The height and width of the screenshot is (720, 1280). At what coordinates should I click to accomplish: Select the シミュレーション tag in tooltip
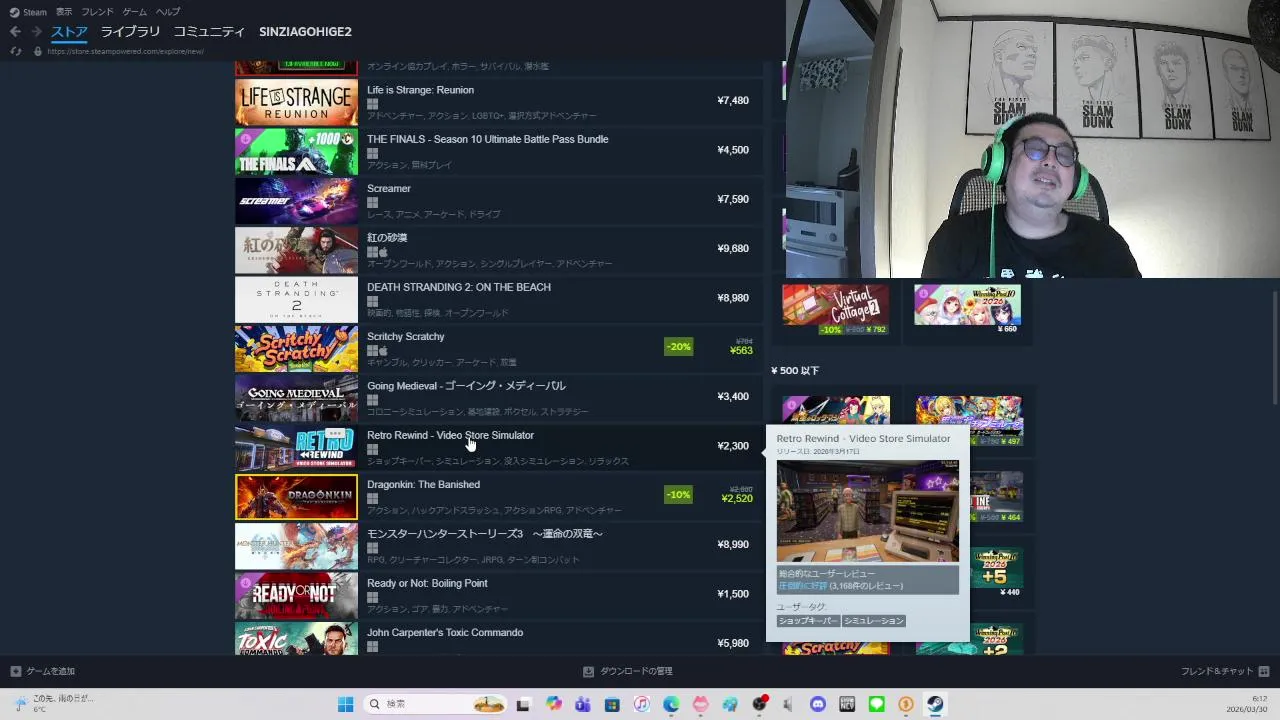click(873, 621)
